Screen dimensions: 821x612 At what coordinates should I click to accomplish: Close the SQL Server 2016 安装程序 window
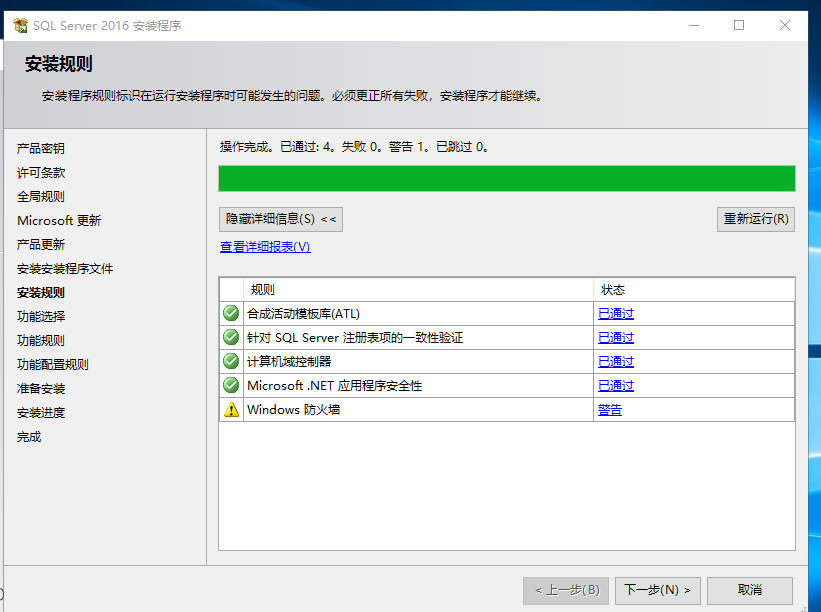coord(784,25)
